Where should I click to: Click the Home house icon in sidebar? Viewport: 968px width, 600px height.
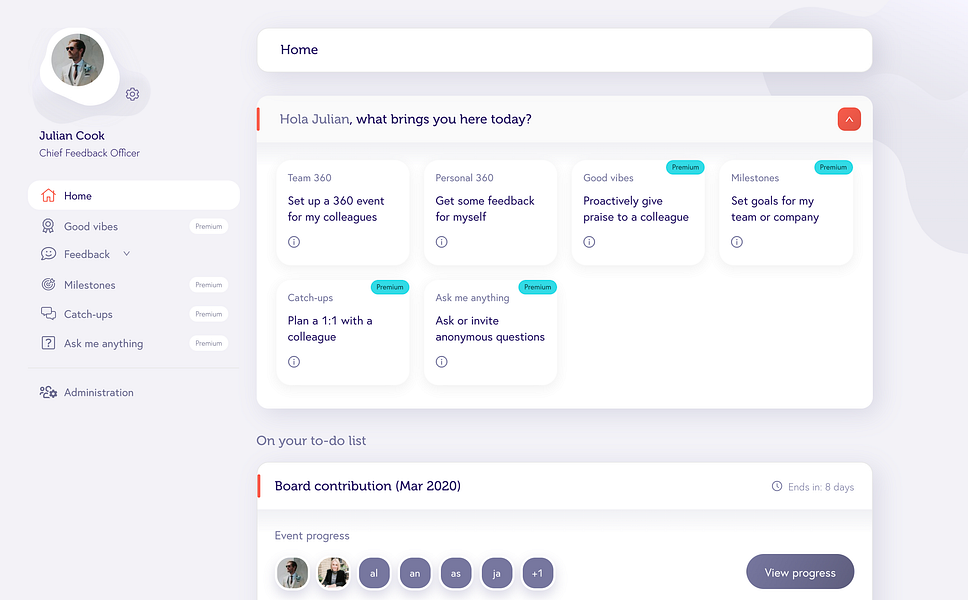(x=48, y=195)
